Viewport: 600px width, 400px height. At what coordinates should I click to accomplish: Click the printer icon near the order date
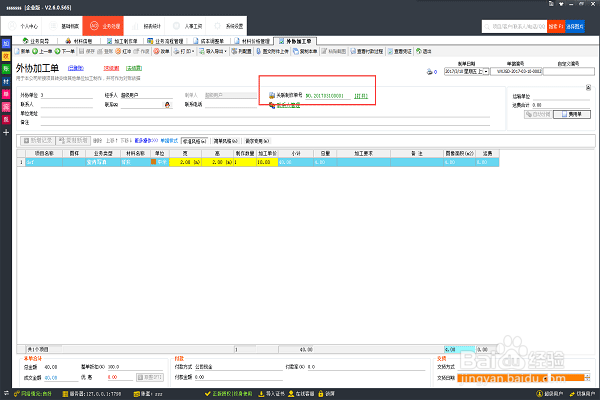pyautogui.click(x=429, y=72)
